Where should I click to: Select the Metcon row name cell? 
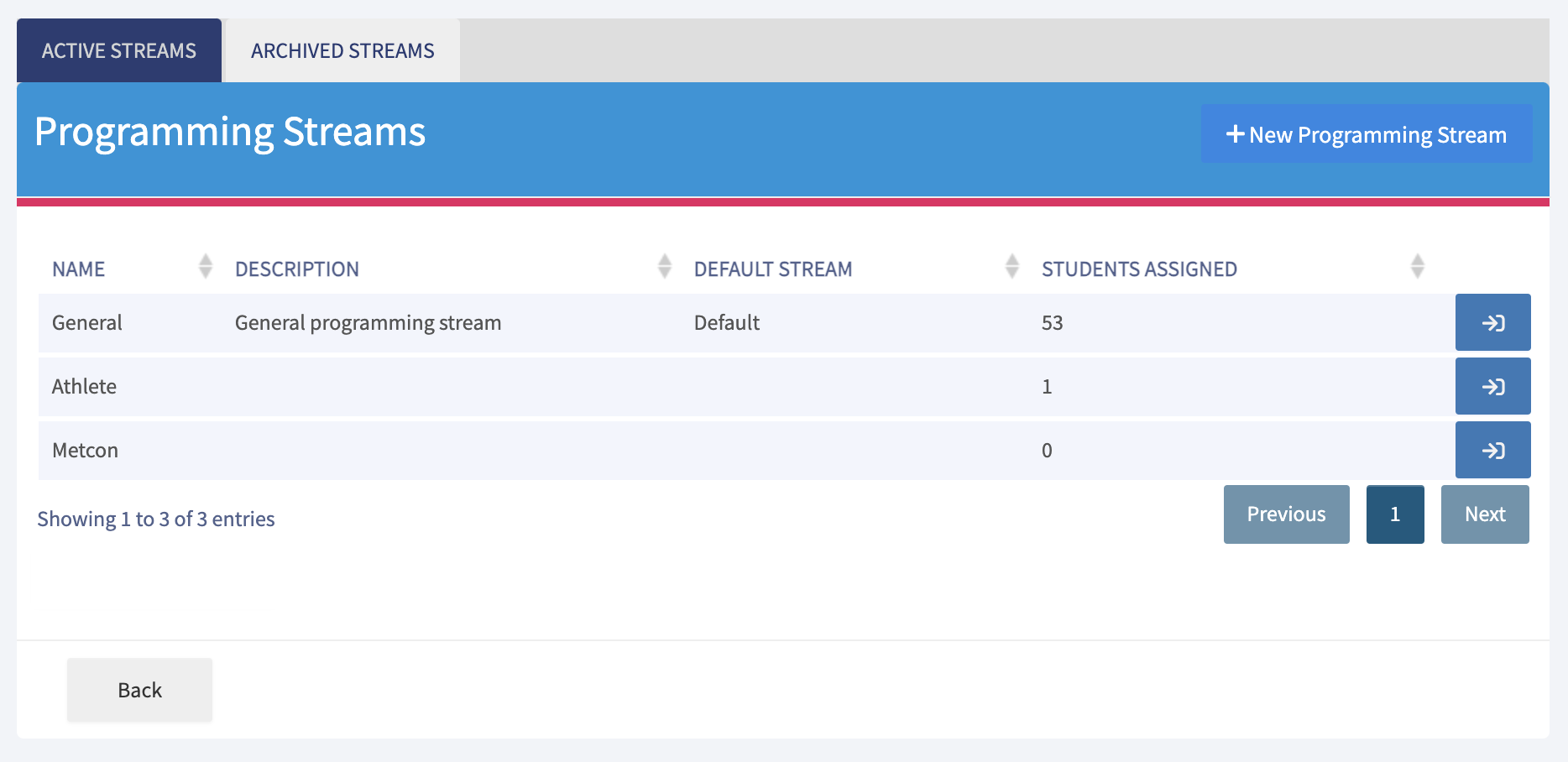click(86, 451)
